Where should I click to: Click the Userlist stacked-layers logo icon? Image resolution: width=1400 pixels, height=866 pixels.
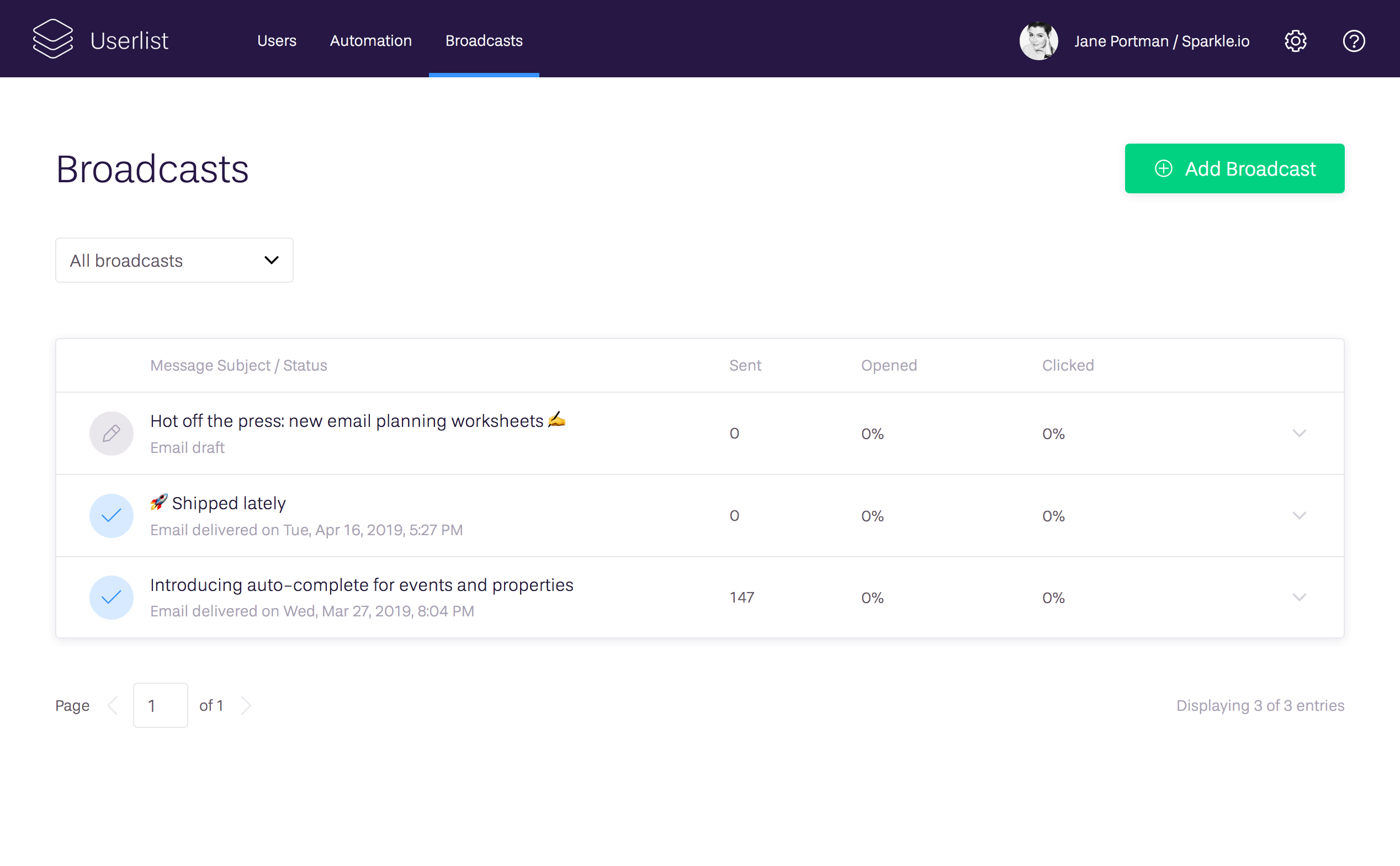point(52,39)
